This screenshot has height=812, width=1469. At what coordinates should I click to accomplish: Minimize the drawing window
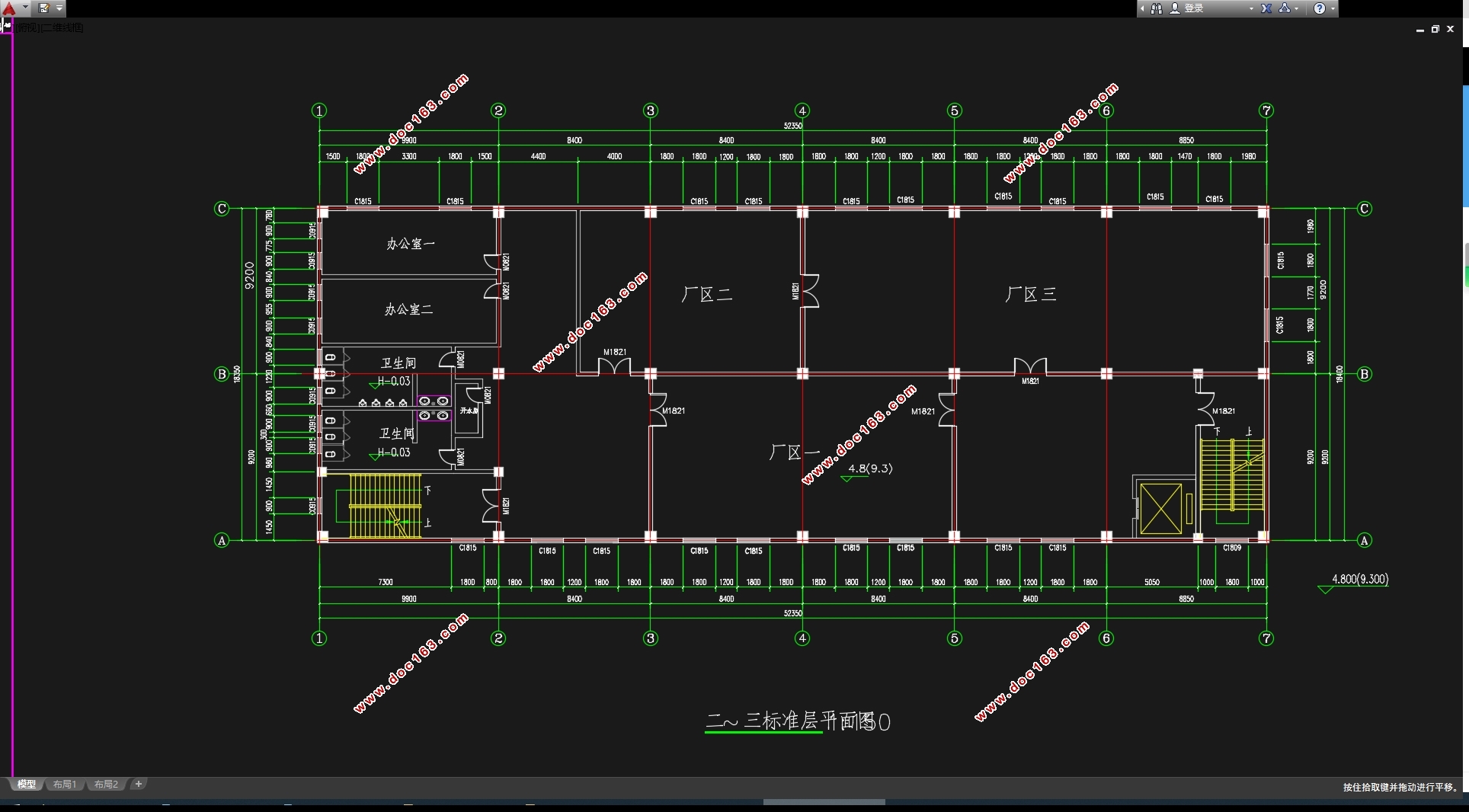1420,30
